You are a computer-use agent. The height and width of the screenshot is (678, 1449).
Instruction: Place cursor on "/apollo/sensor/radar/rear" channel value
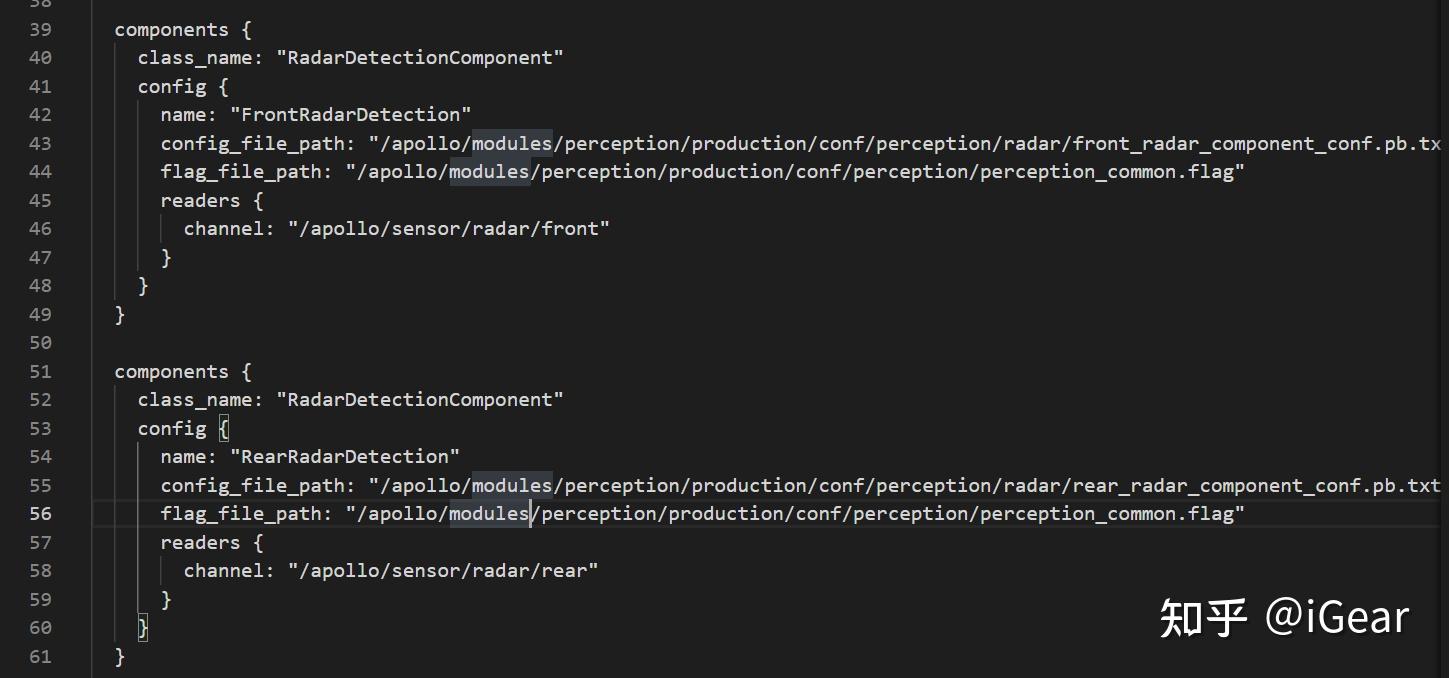pos(443,570)
